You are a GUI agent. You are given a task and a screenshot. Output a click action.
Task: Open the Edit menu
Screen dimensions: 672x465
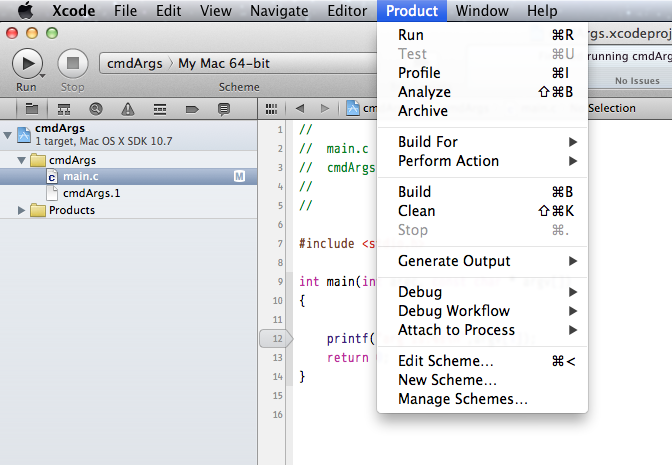coord(168,11)
